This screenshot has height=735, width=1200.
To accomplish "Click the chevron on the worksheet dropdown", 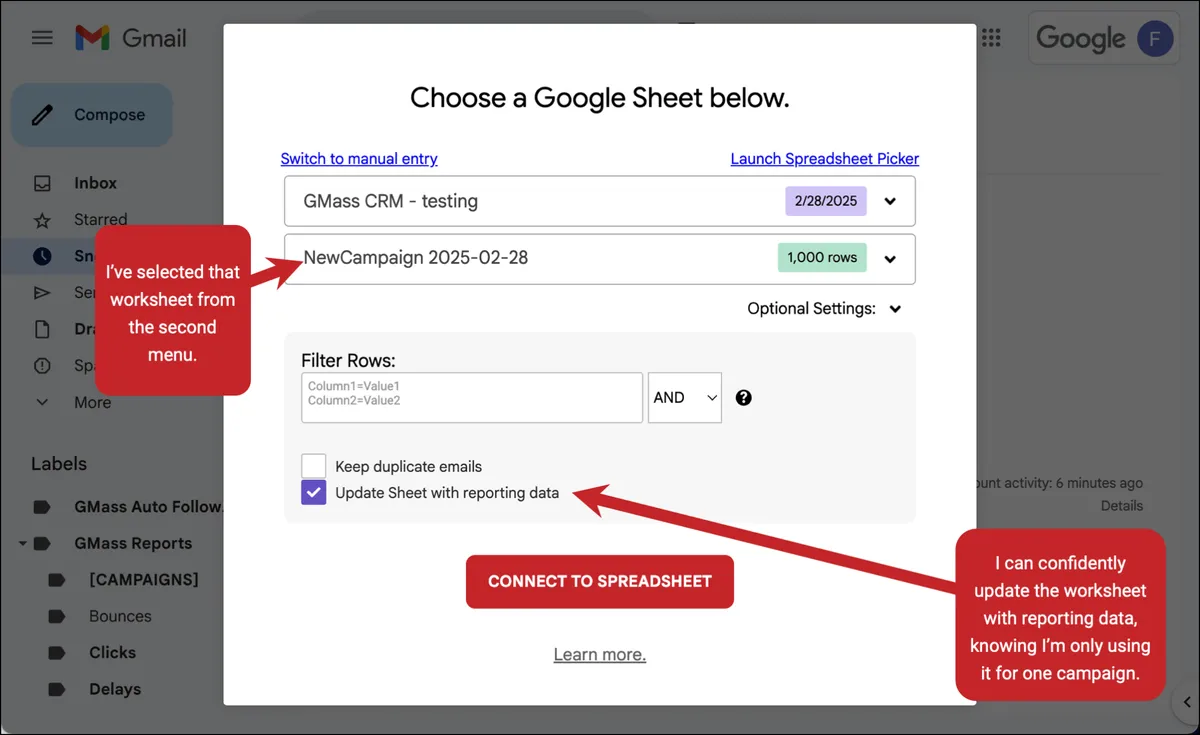I will click(x=890, y=258).
